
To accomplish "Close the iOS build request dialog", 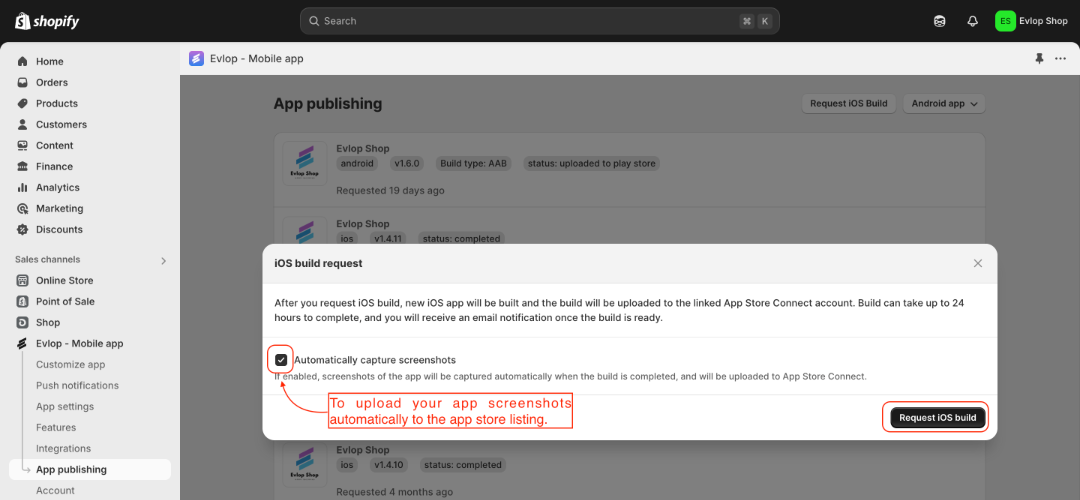I will point(977,263).
